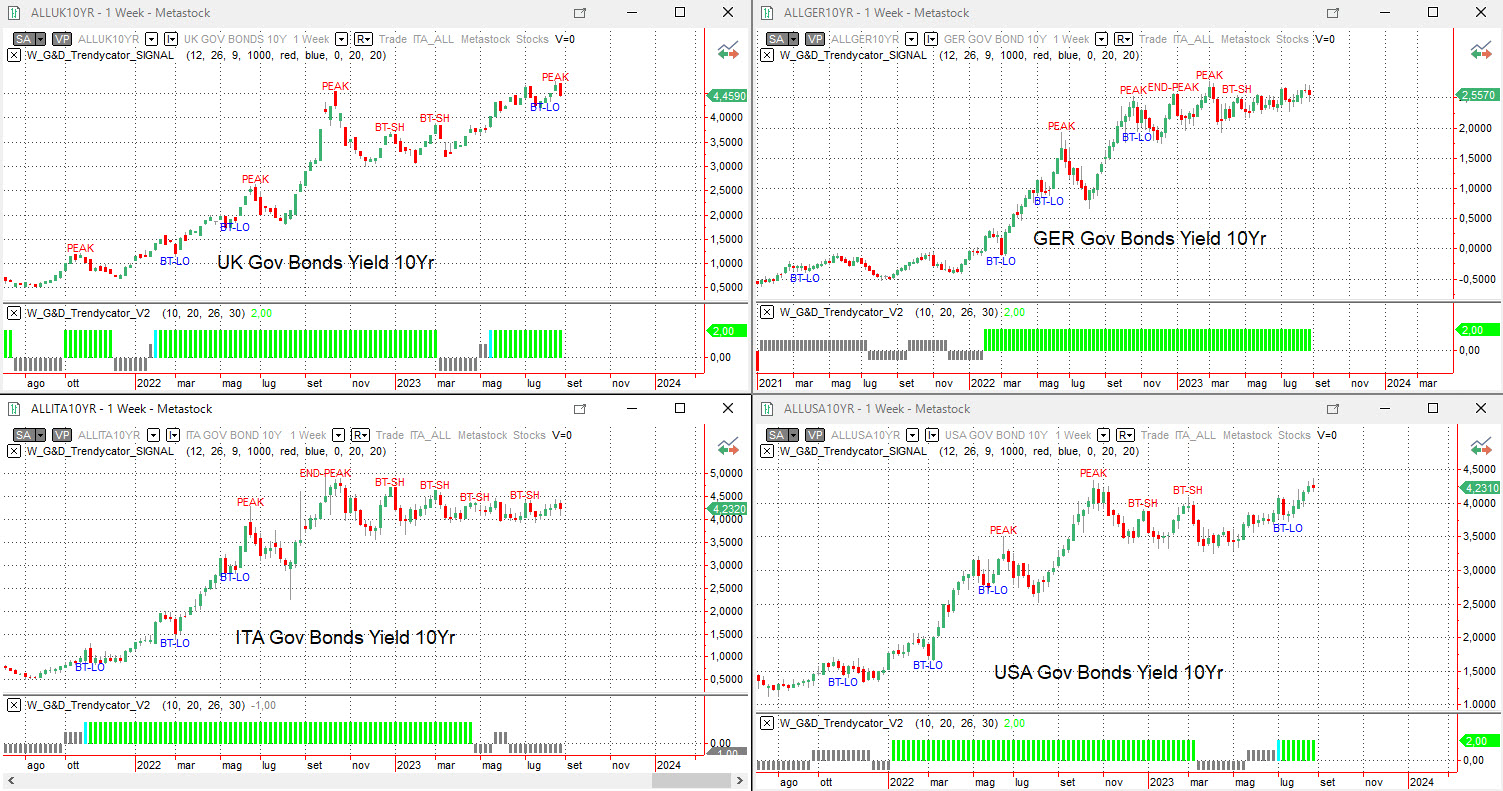Viewport: 1503px width, 791px height.
Task: Open the R dropdown in the ALLGER10YR chart
Action: [x=1124, y=39]
